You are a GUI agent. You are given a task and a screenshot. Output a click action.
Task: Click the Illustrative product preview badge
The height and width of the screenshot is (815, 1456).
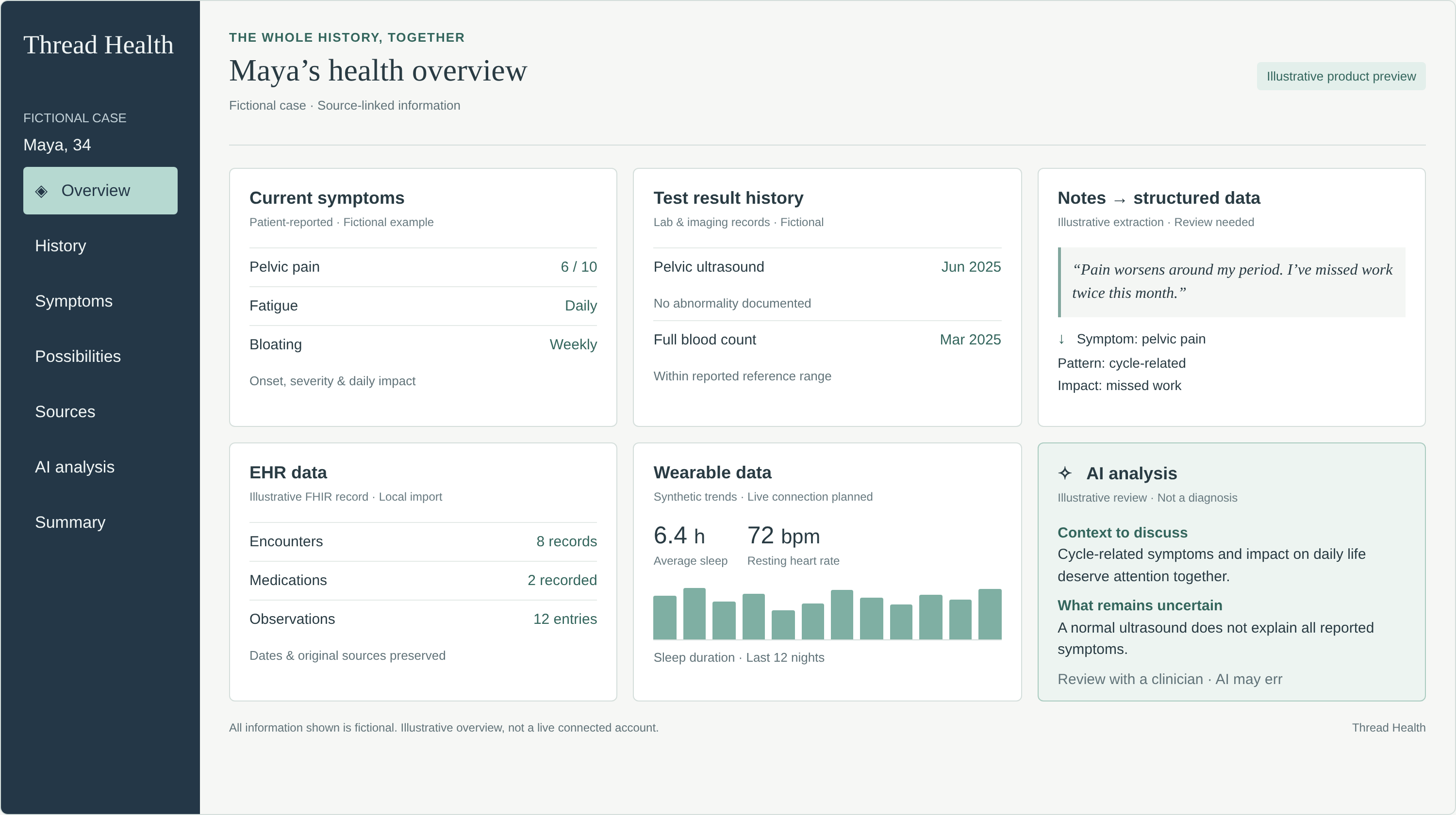click(x=1340, y=76)
